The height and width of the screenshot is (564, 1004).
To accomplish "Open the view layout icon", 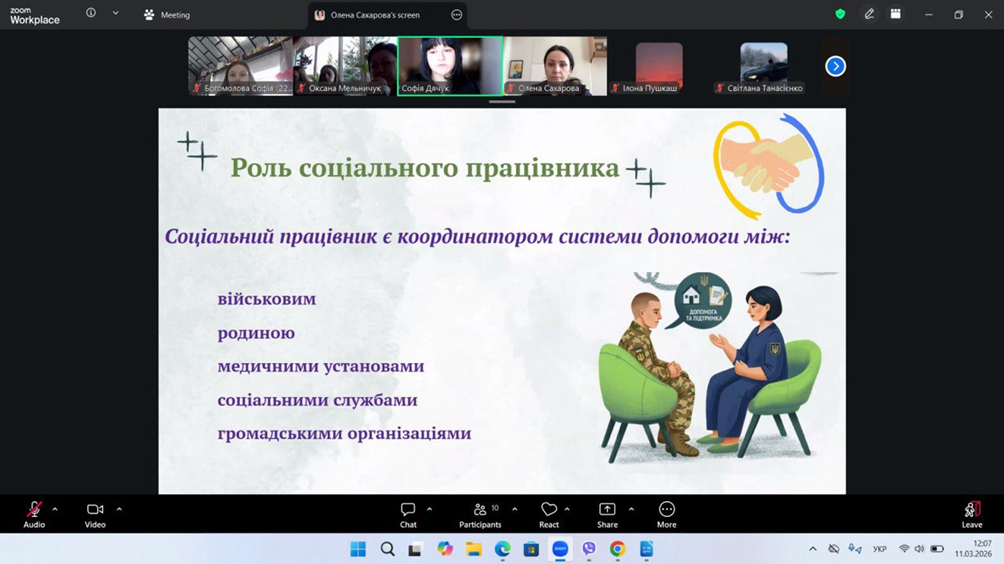I will click(896, 15).
